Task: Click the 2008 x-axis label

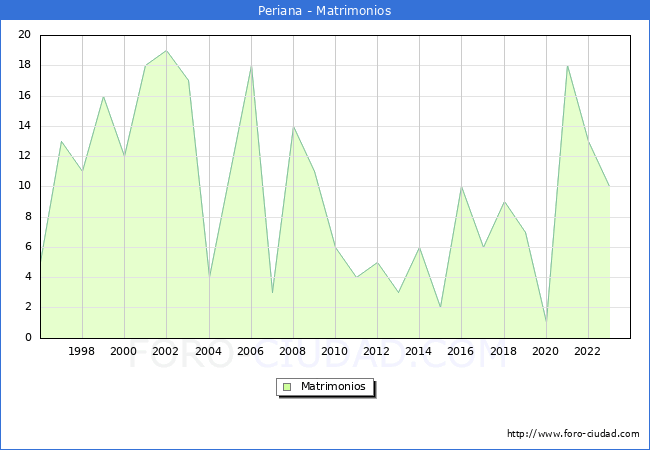Action: click(293, 351)
